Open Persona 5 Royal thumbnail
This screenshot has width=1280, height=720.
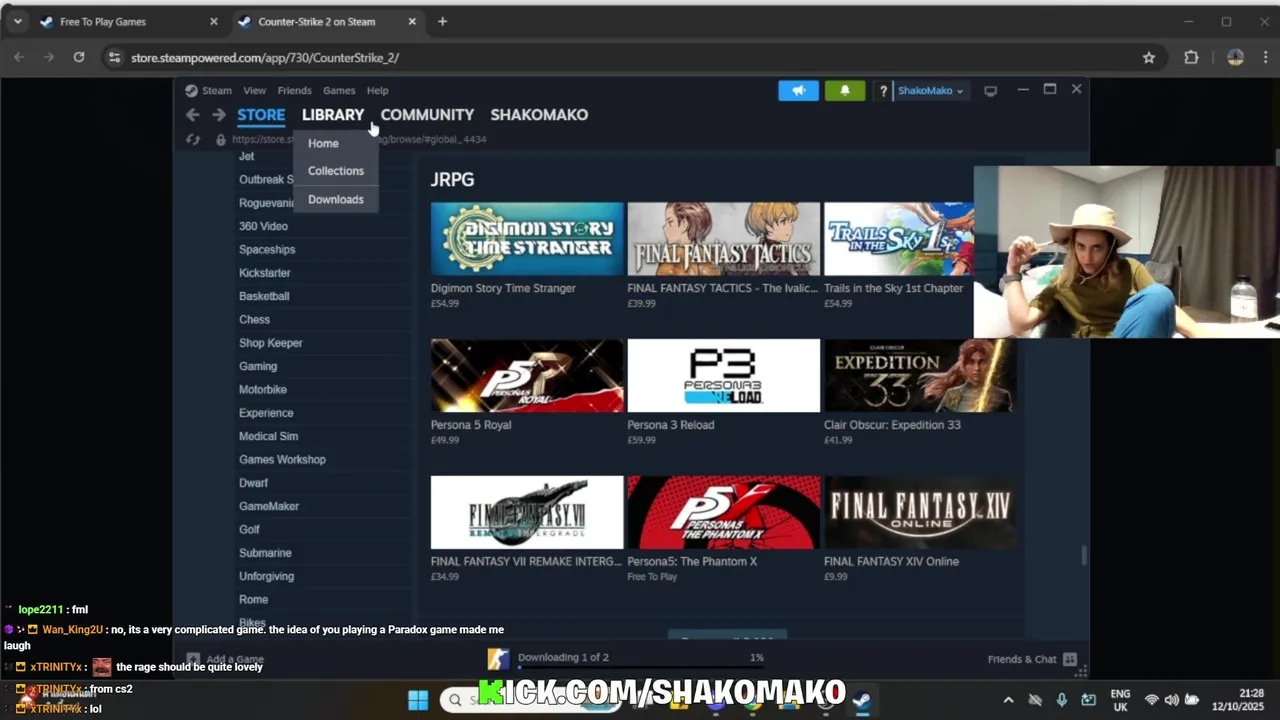[527, 375]
